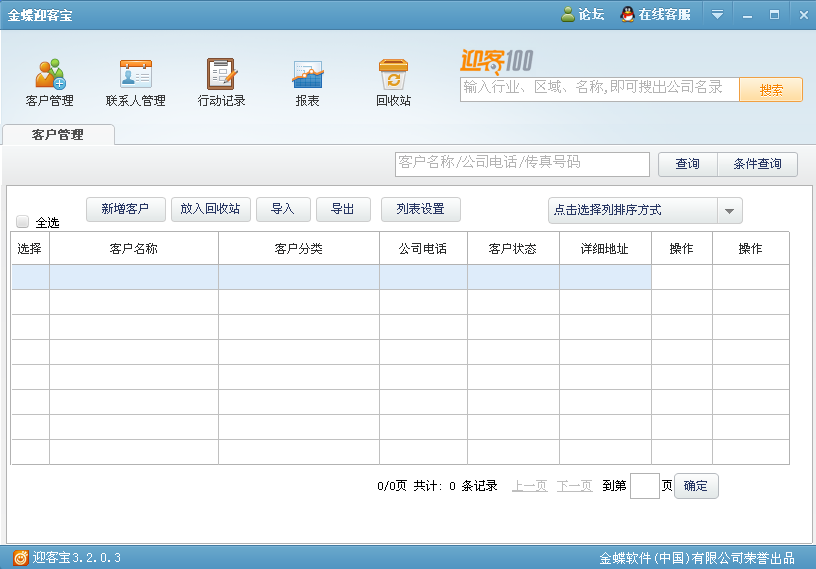The width and height of the screenshot is (816, 569).
Task: Minimize the 金蝶迎客宝 window
Action: [x=747, y=15]
